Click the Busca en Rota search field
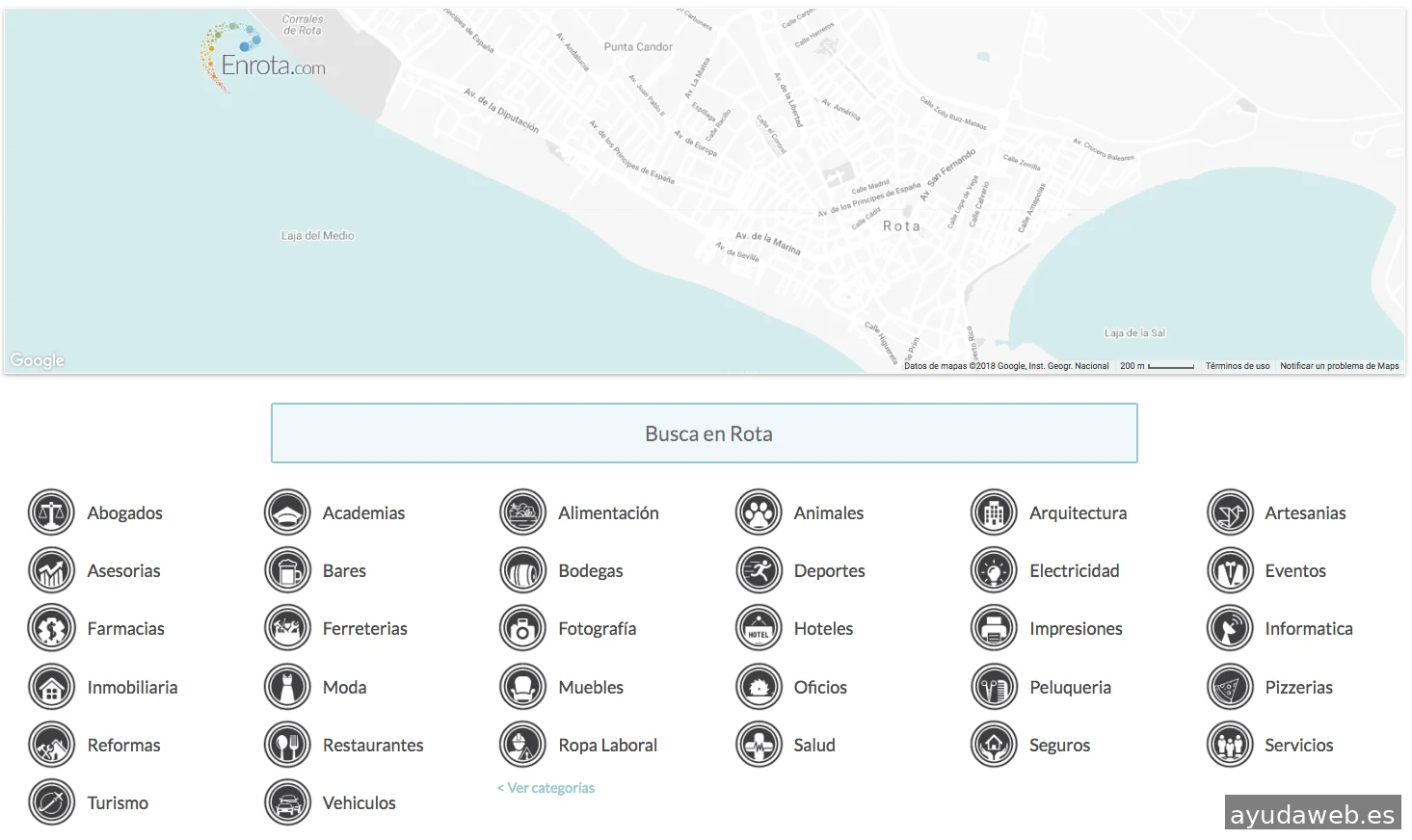 [704, 433]
